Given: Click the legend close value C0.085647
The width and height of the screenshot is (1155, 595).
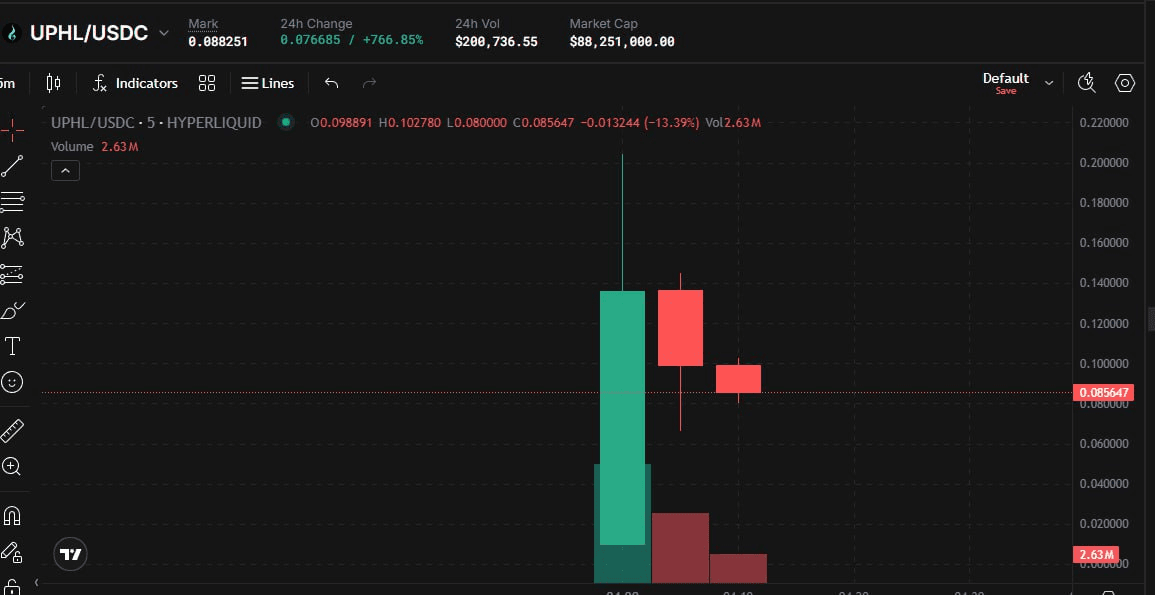Looking at the screenshot, I should (544, 122).
